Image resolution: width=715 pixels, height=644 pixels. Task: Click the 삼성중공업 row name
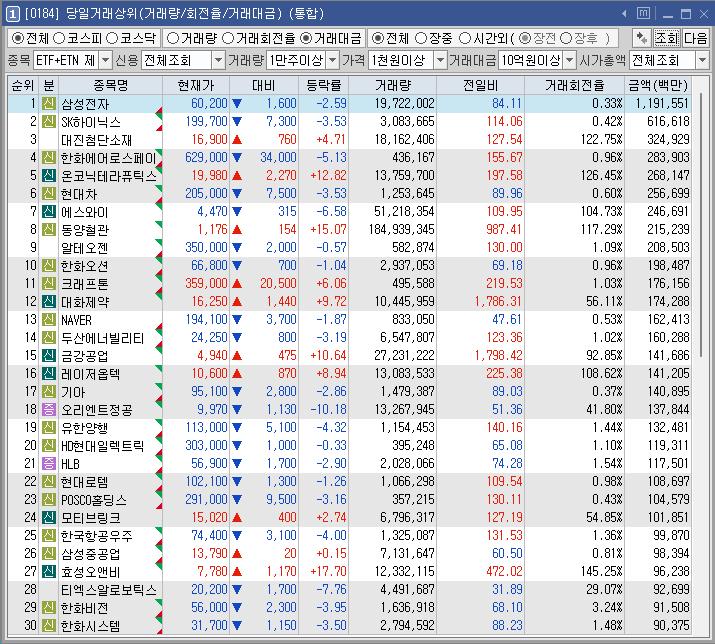point(91,554)
